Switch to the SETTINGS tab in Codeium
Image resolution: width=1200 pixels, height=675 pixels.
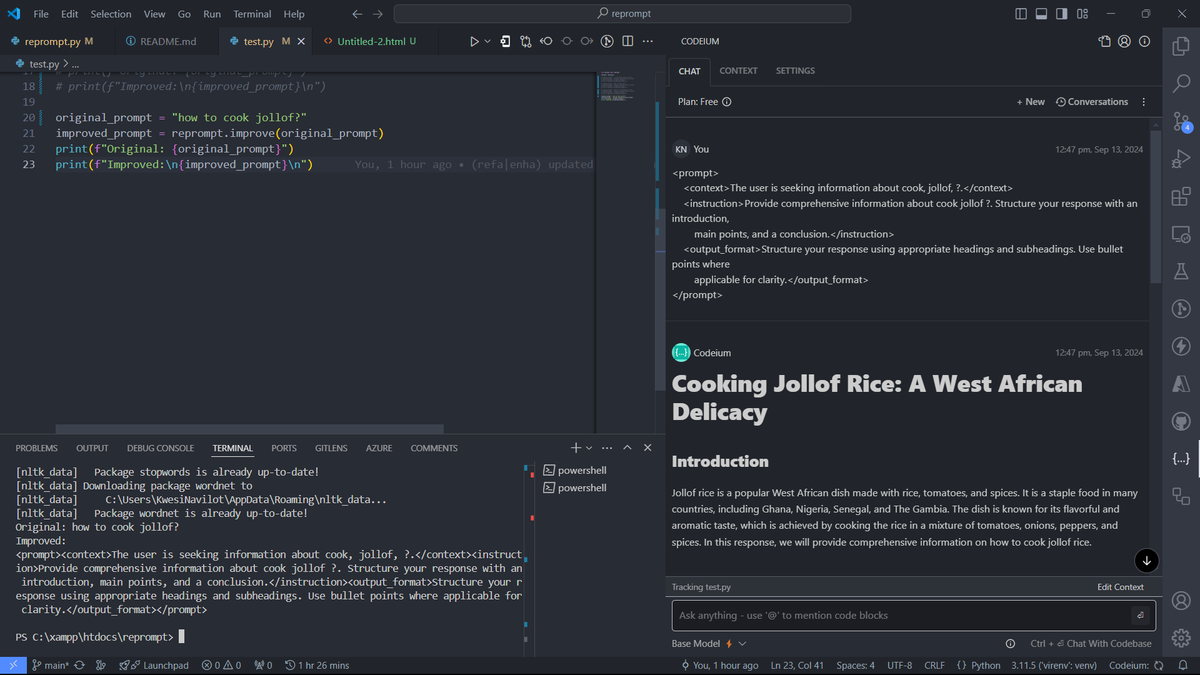[795, 71]
